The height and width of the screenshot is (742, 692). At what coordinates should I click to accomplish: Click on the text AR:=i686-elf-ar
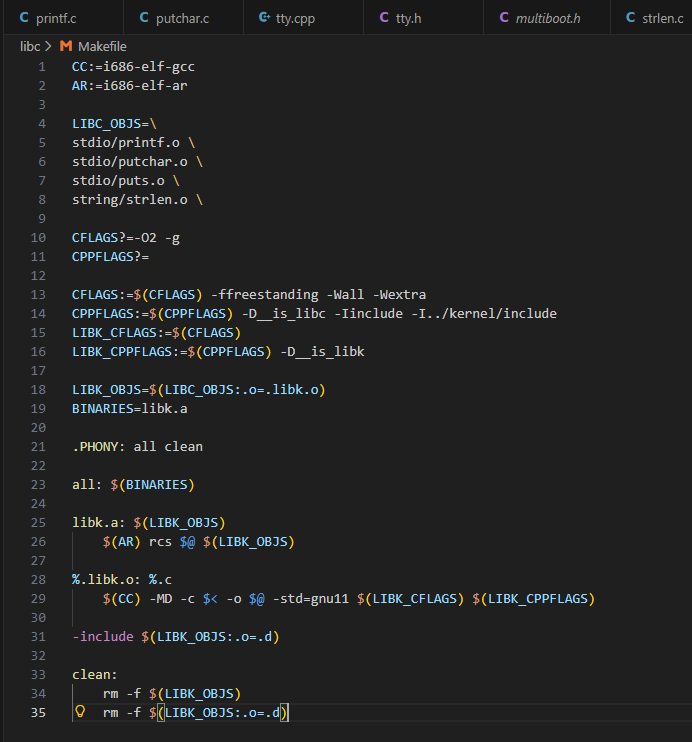(x=130, y=86)
